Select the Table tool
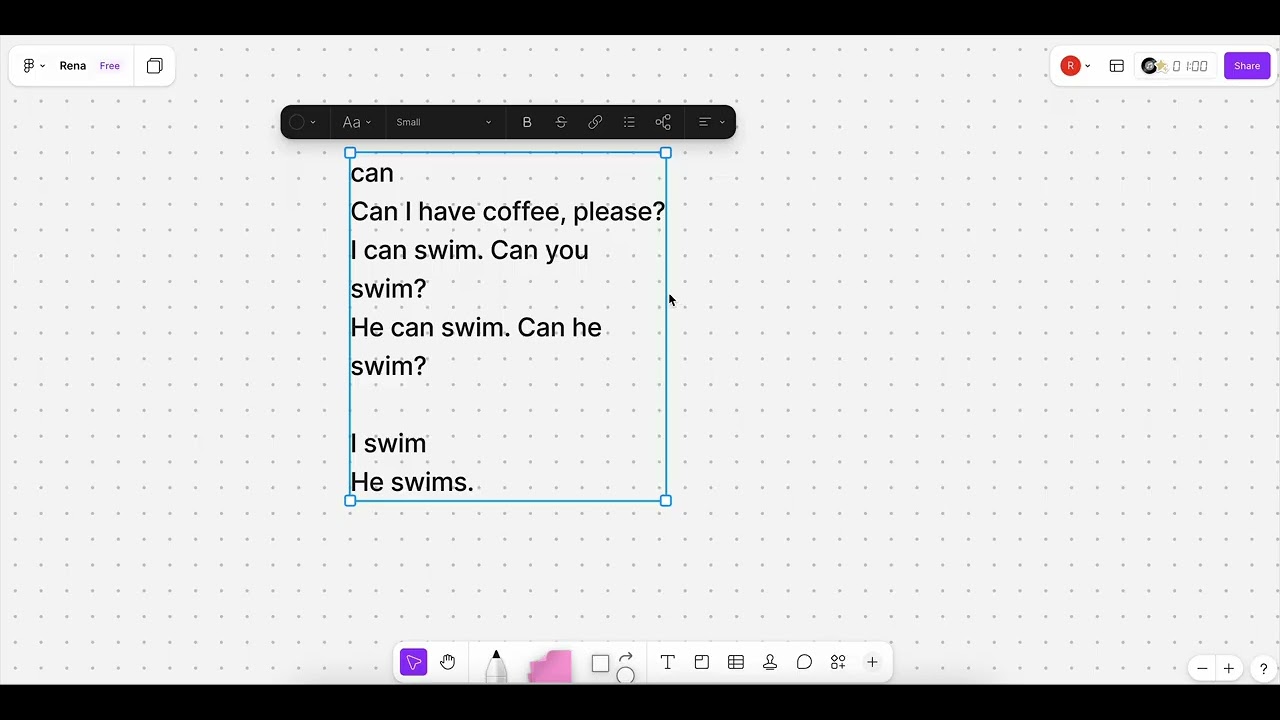Screen dimensions: 1280x720 coord(736,662)
